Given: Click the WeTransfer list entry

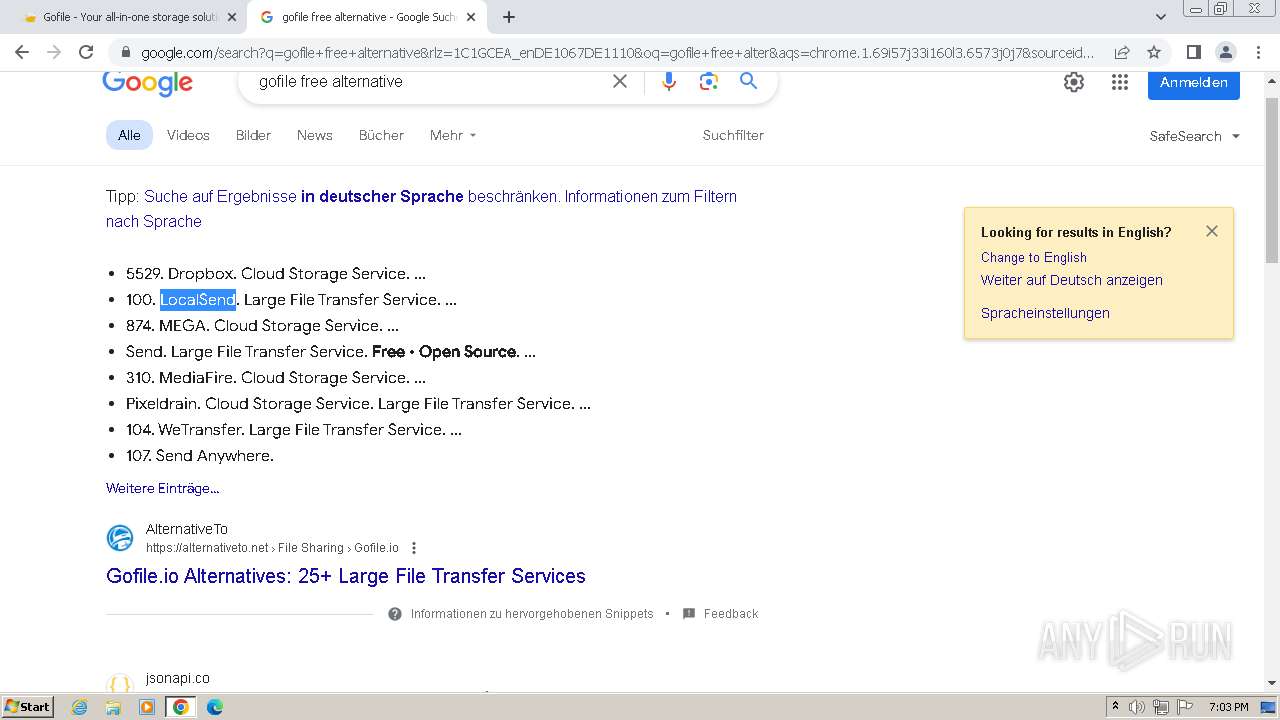Looking at the screenshot, I should (x=294, y=429).
